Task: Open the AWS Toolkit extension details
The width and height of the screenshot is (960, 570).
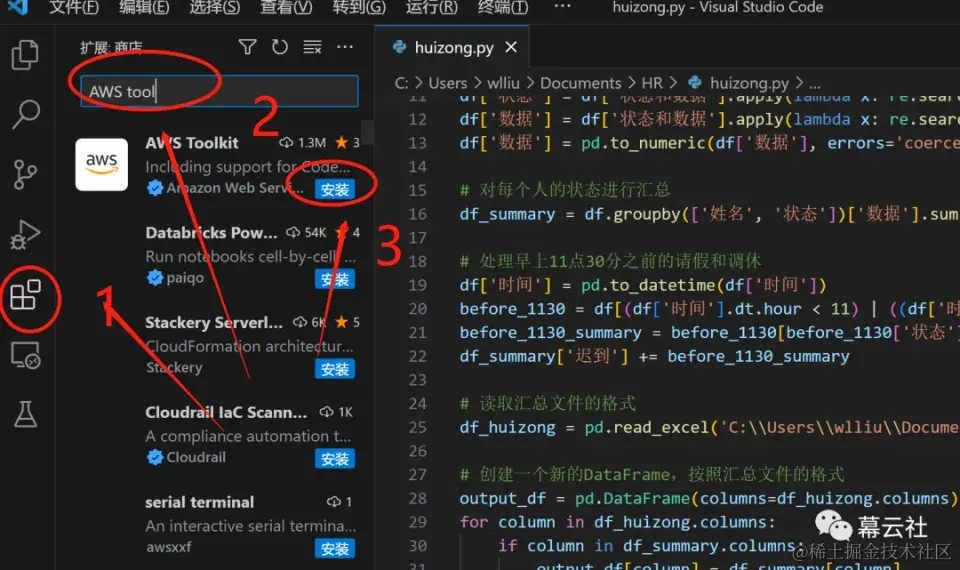Action: click(x=192, y=143)
